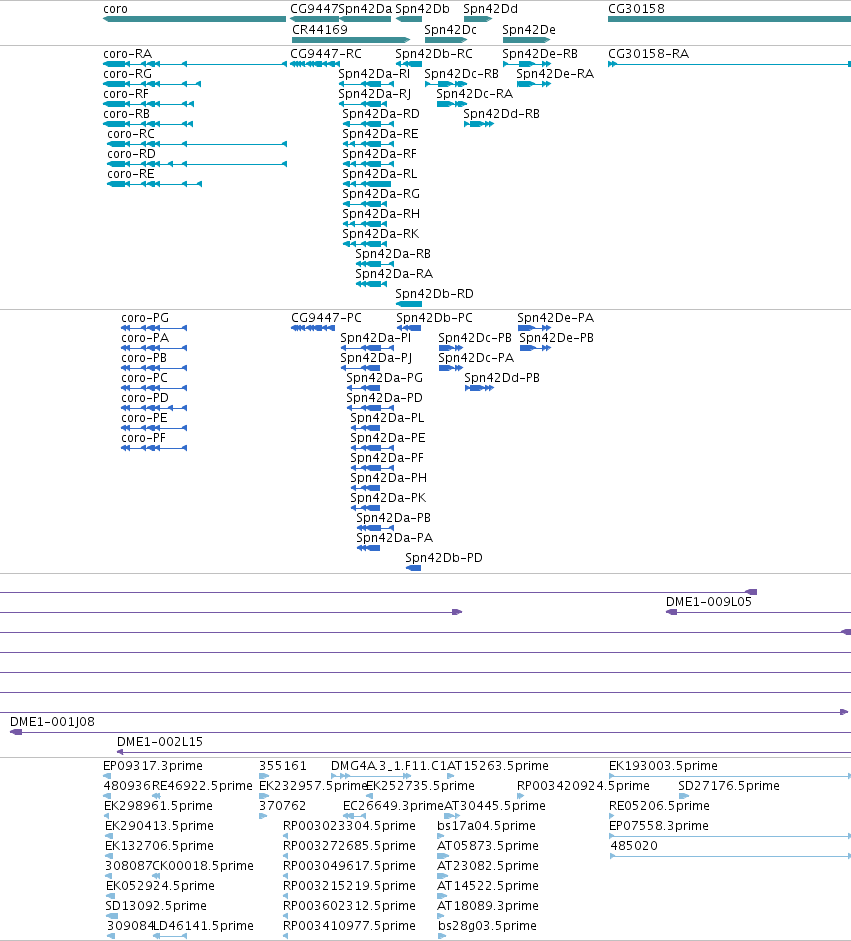Open the SD27176.5prime EST label
851x941 pixels.
[729, 786]
